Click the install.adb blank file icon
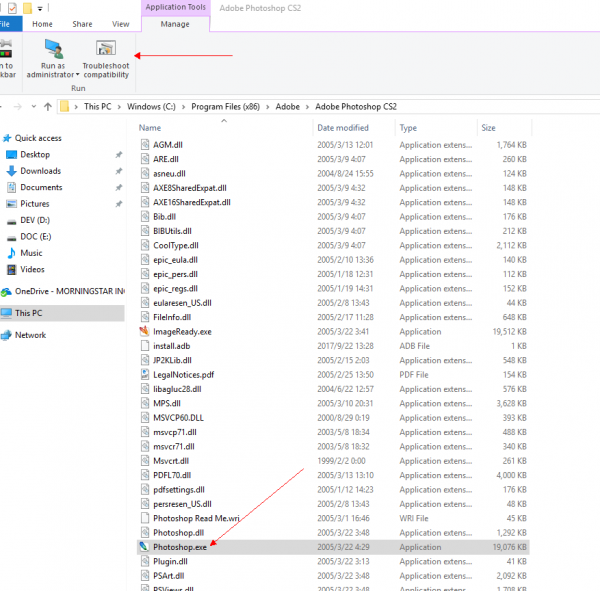Screen dimensions: 600x591 tap(145, 346)
